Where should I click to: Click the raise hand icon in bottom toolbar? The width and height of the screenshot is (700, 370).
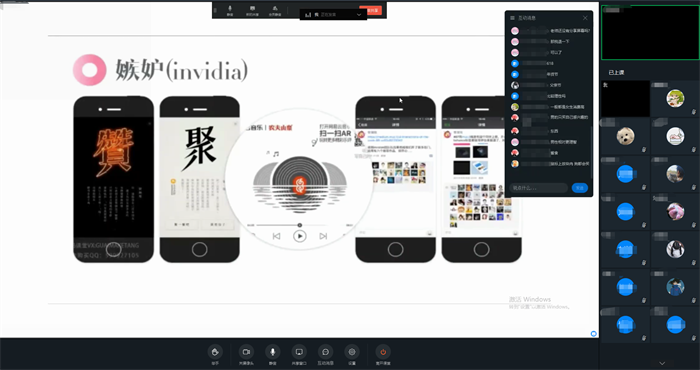click(215, 352)
